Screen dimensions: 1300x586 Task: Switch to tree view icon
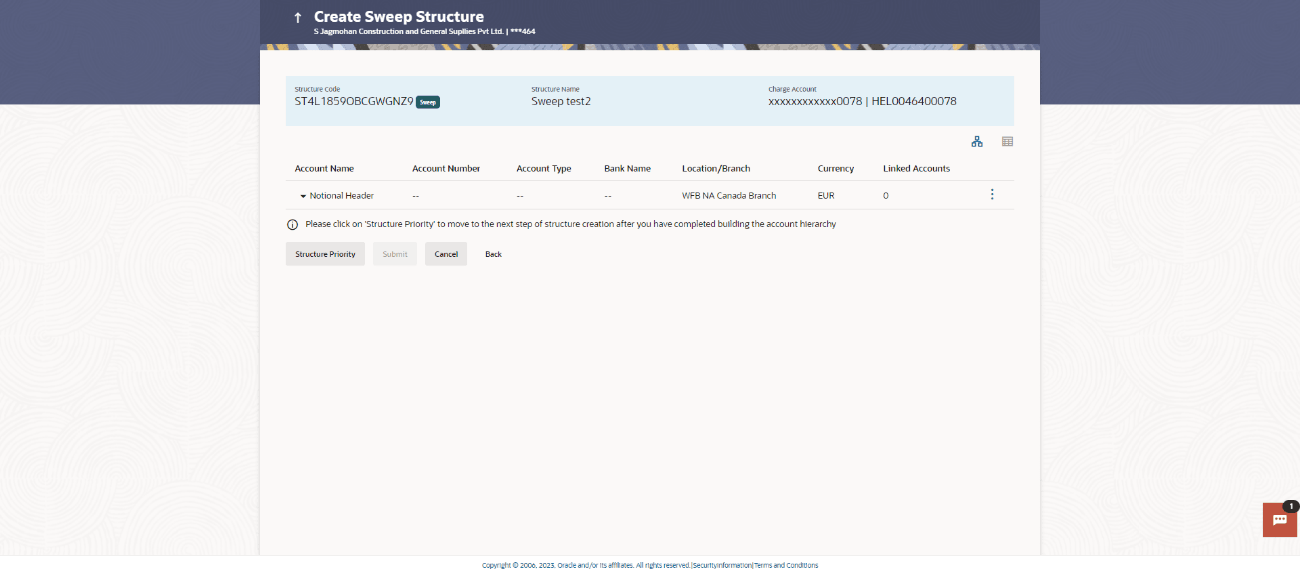[977, 142]
